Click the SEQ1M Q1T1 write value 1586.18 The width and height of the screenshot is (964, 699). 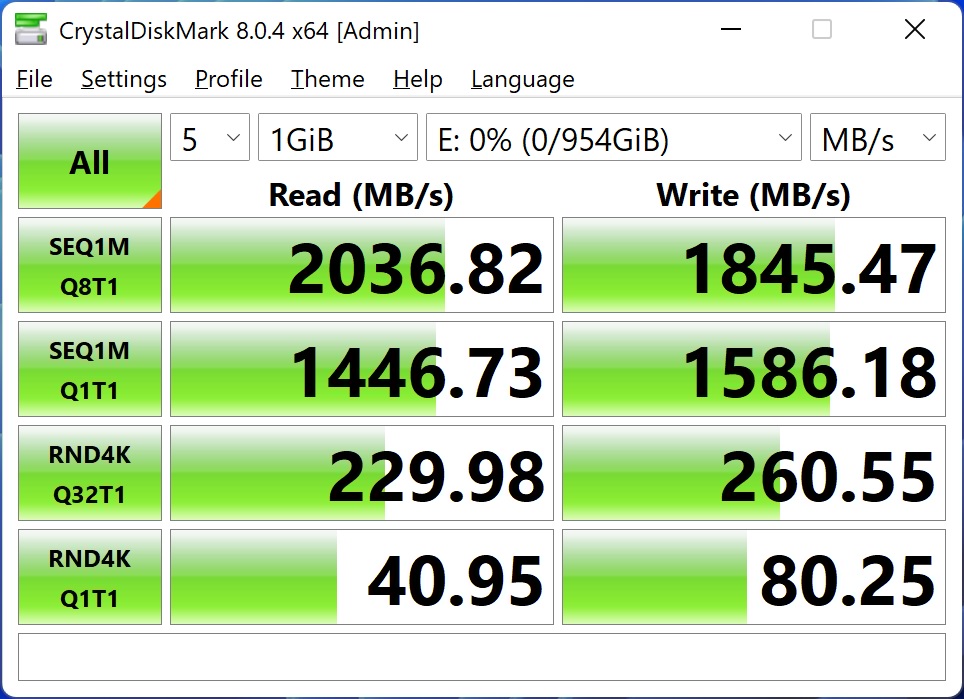[x=754, y=369]
